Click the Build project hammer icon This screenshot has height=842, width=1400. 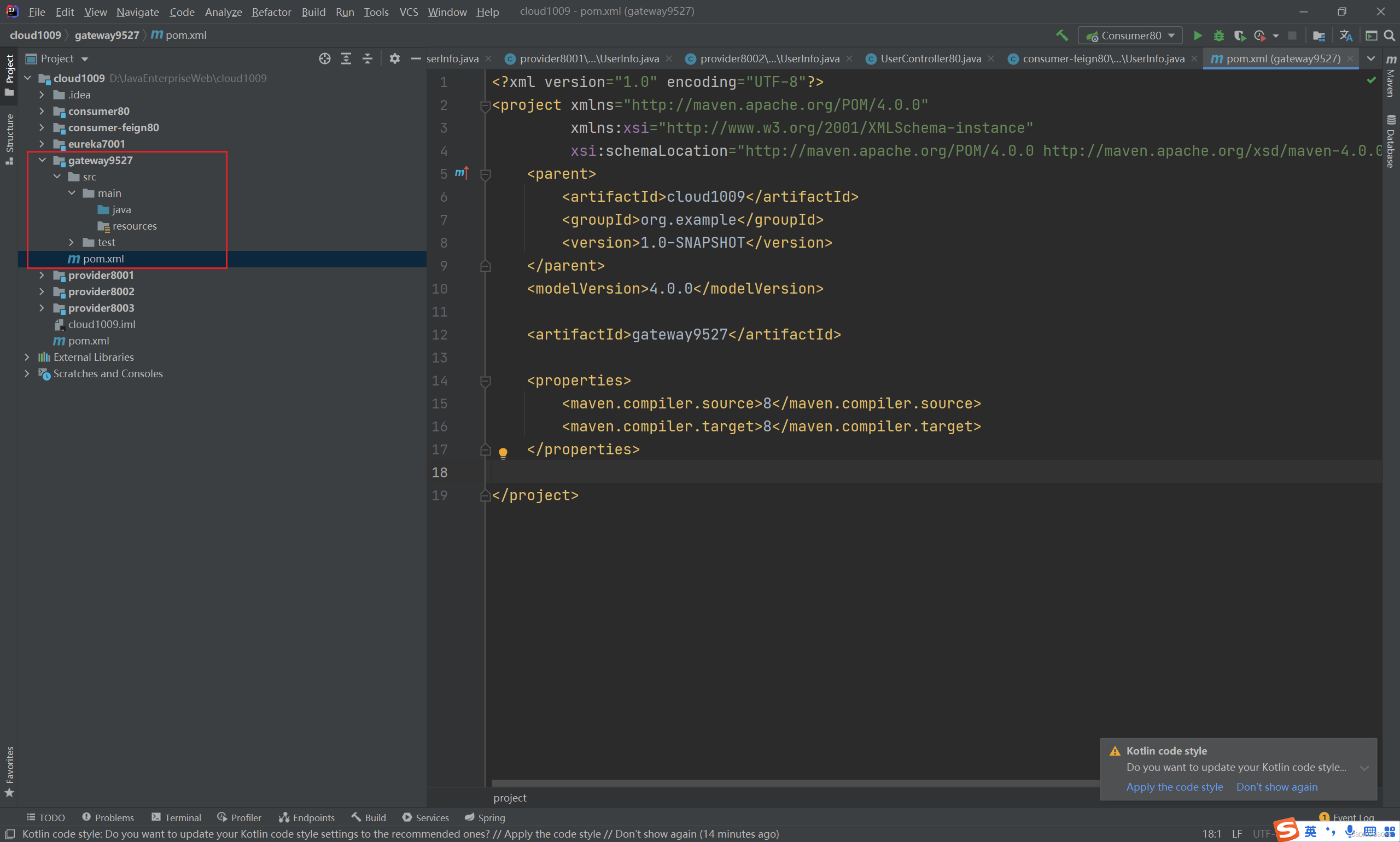tap(1062, 35)
